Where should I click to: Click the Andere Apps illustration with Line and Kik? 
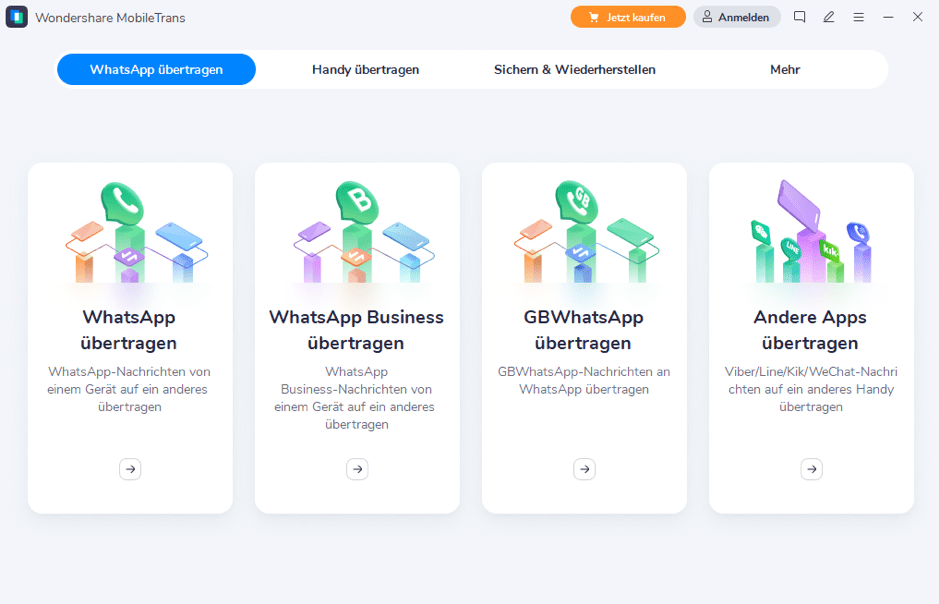[x=811, y=232]
